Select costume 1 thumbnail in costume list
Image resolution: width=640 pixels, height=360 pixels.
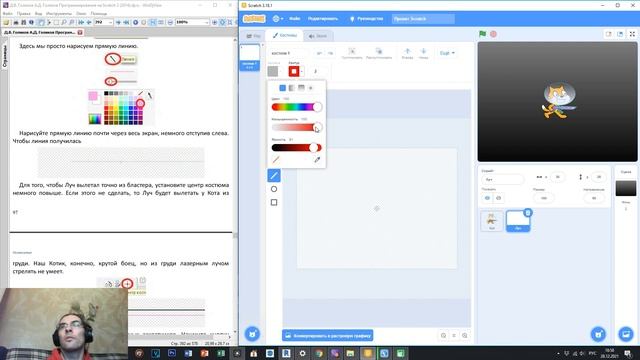click(x=249, y=57)
